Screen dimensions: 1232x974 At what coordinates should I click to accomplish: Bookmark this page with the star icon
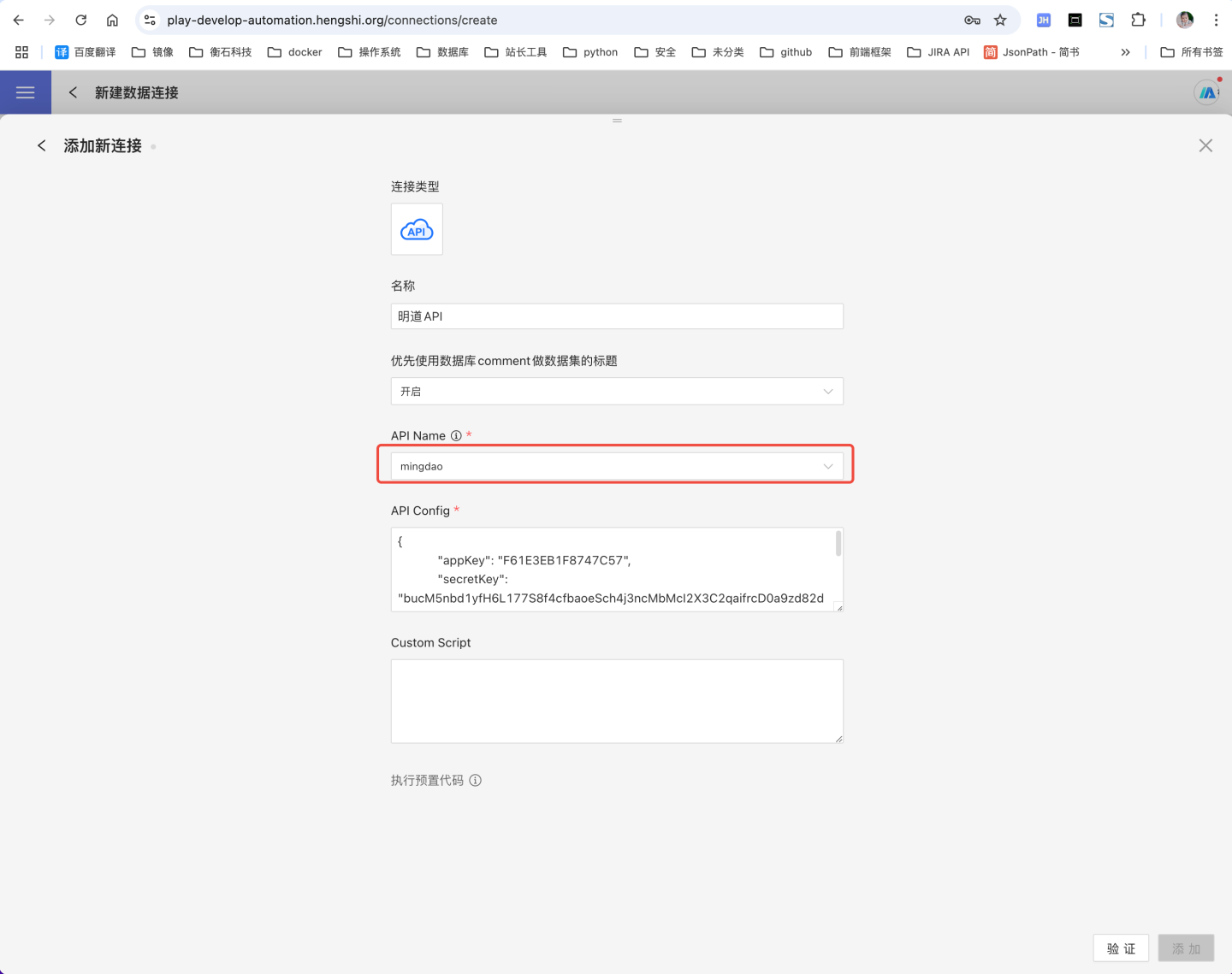[1000, 20]
